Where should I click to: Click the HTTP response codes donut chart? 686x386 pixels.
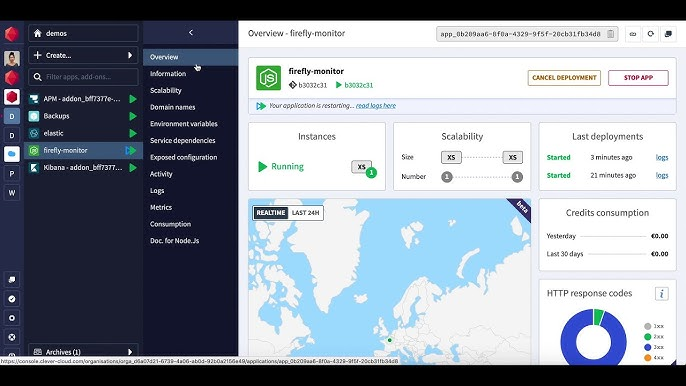coord(593,337)
